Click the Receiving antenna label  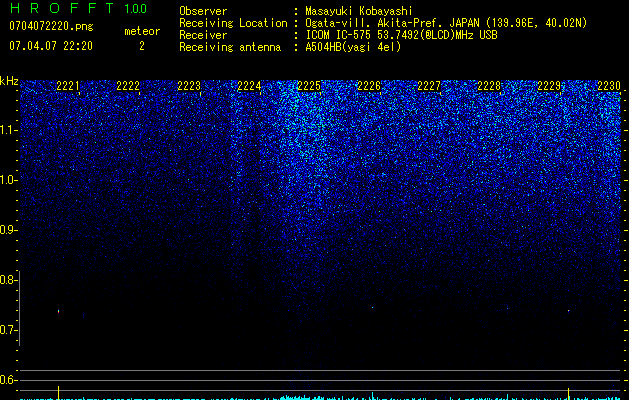[230, 47]
